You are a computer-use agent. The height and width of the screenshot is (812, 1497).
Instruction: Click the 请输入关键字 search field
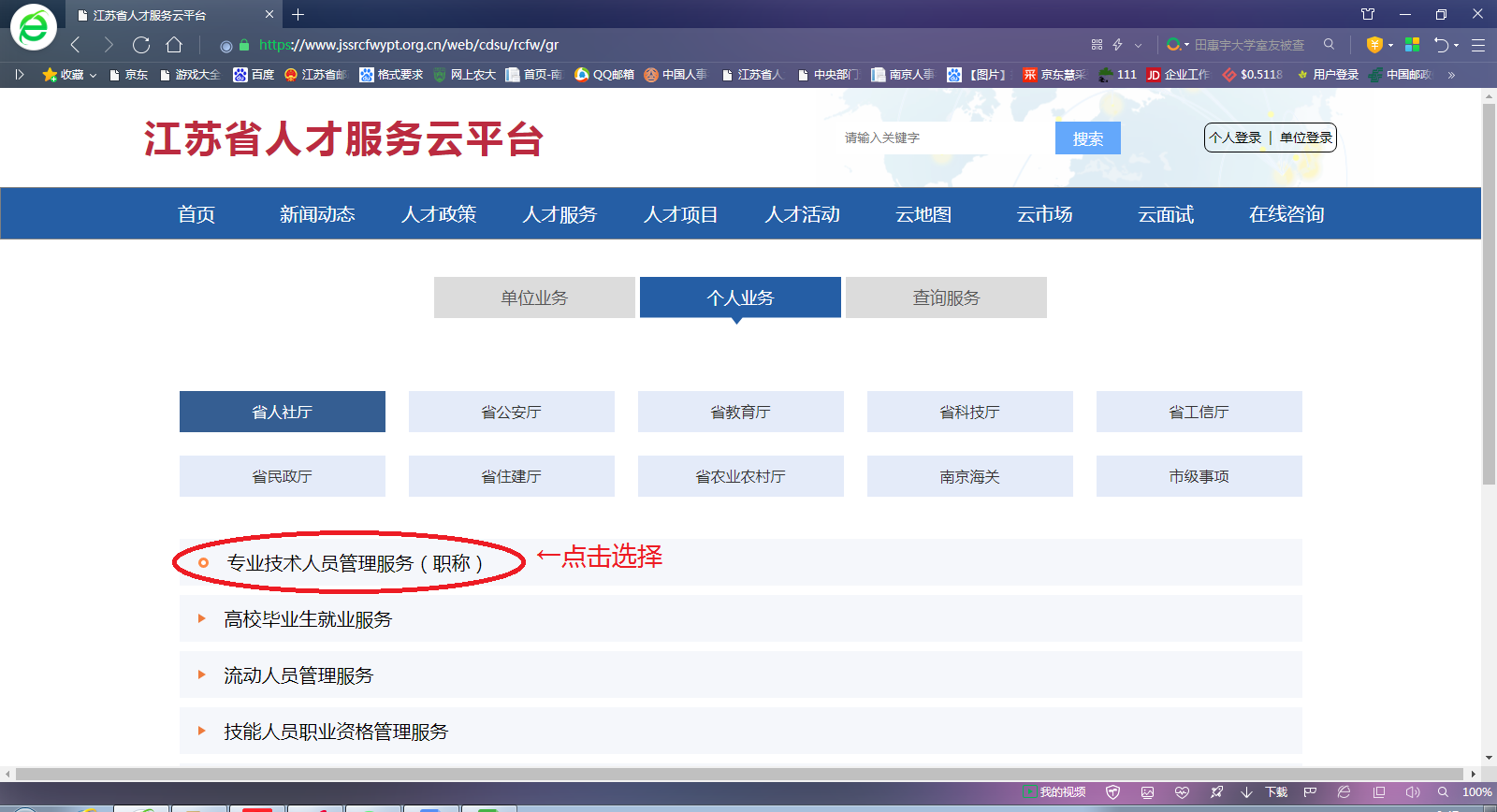[x=945, y=138]
